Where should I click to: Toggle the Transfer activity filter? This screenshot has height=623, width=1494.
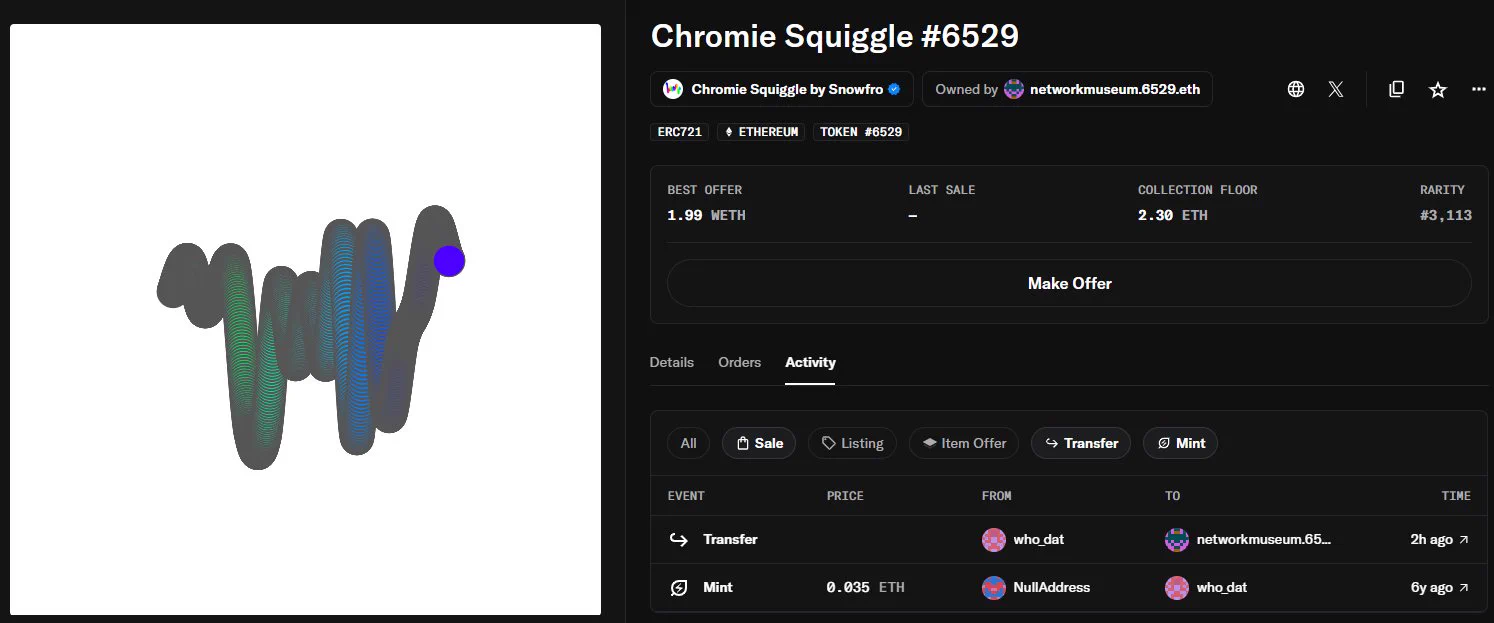point(1081,443)
